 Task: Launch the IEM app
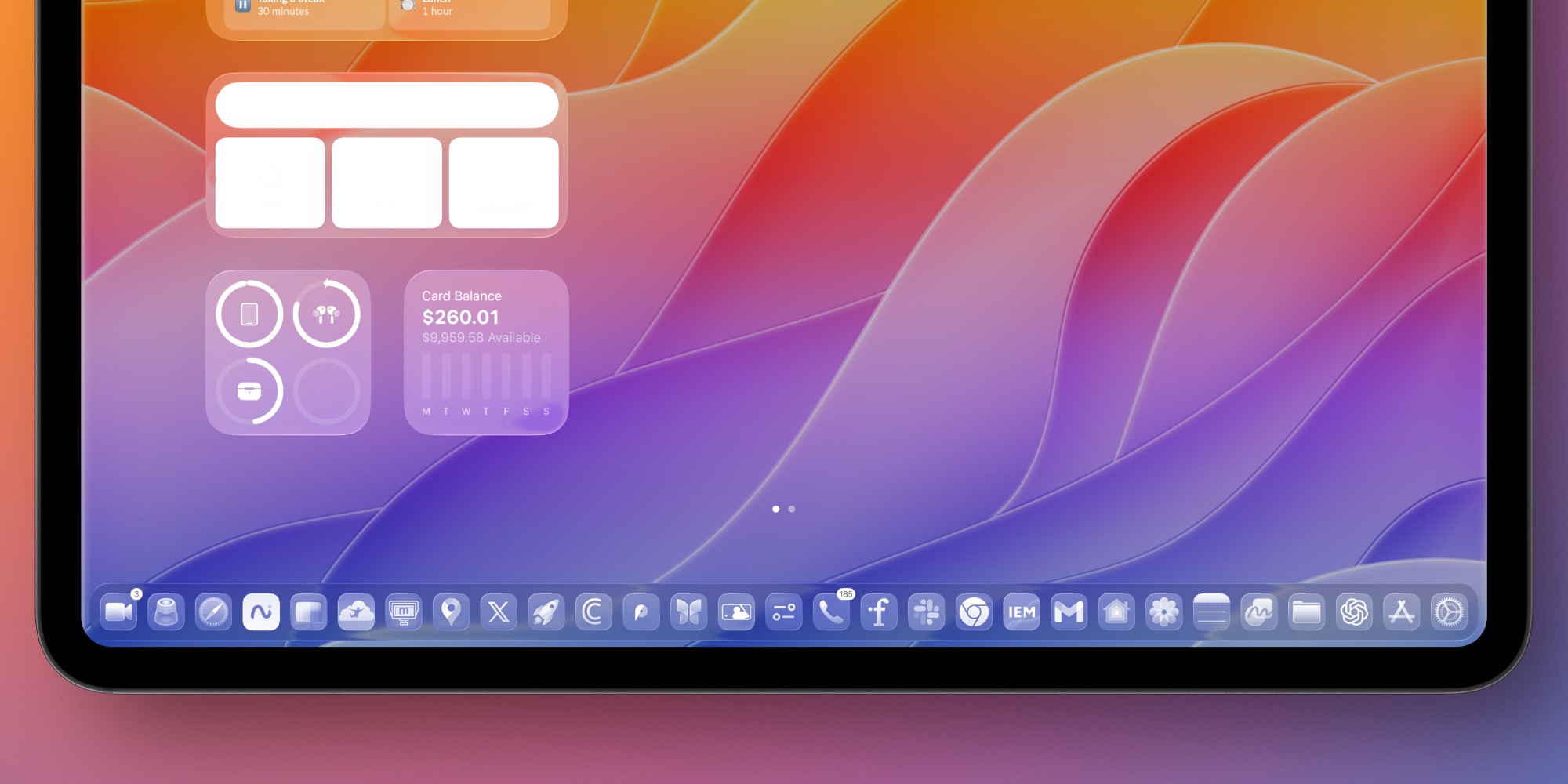tap(1021, 612)
